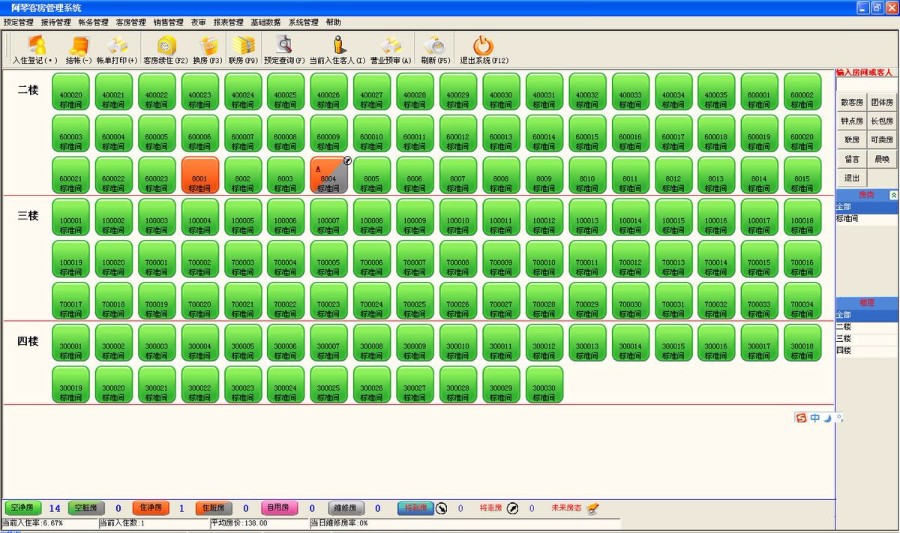
Task: Select room tile 600001
Action: coord(759,91)
